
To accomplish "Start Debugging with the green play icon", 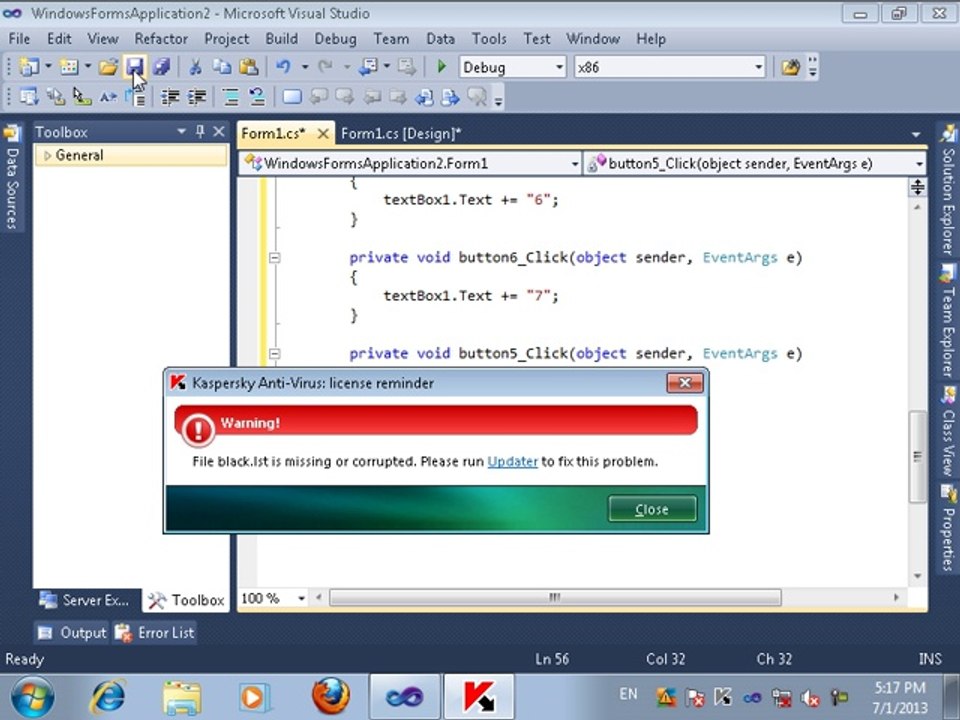I will click(441, 67).
